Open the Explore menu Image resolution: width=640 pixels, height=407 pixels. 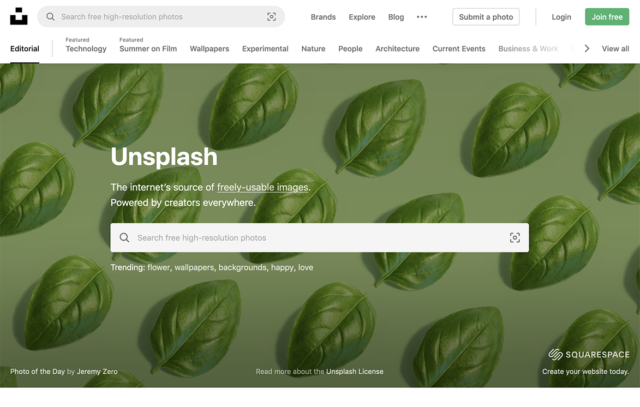point(362,17)
